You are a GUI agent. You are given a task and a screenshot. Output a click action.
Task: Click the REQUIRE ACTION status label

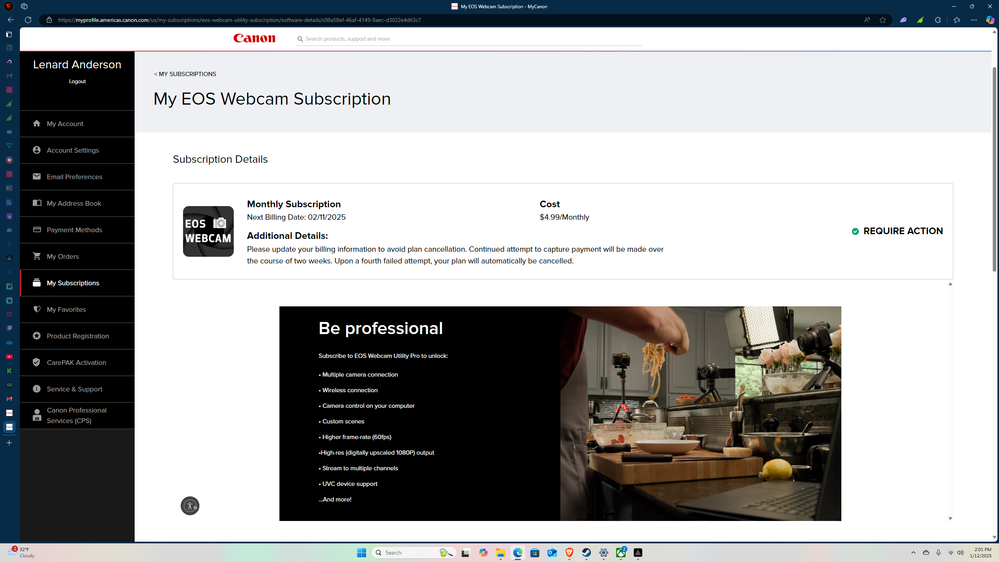903,231
